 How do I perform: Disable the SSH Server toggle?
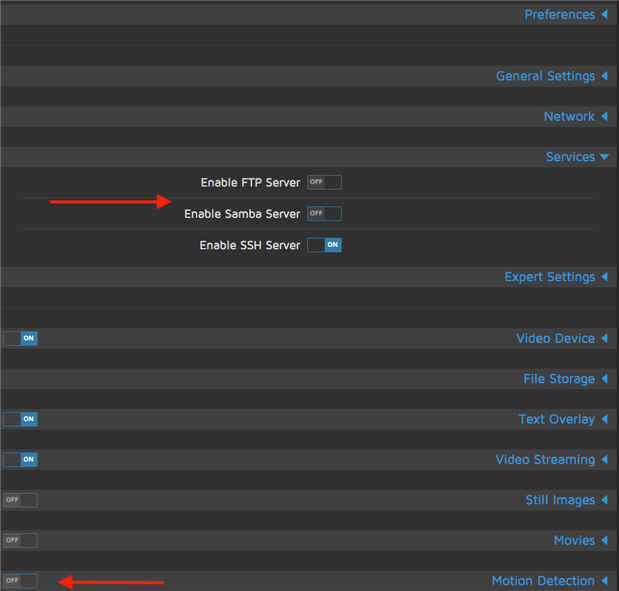pos(324,244)
